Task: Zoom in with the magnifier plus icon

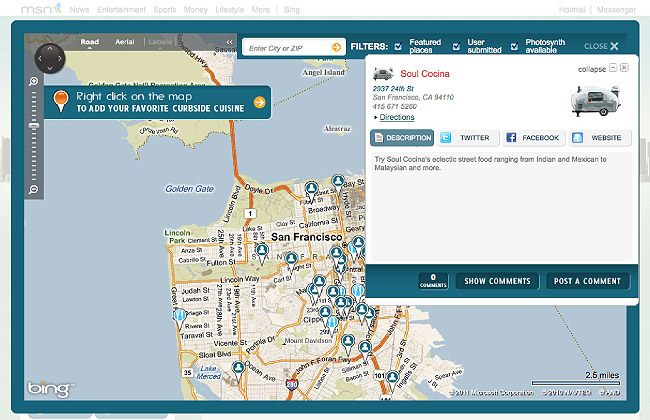Action: [x=34, y=81]
